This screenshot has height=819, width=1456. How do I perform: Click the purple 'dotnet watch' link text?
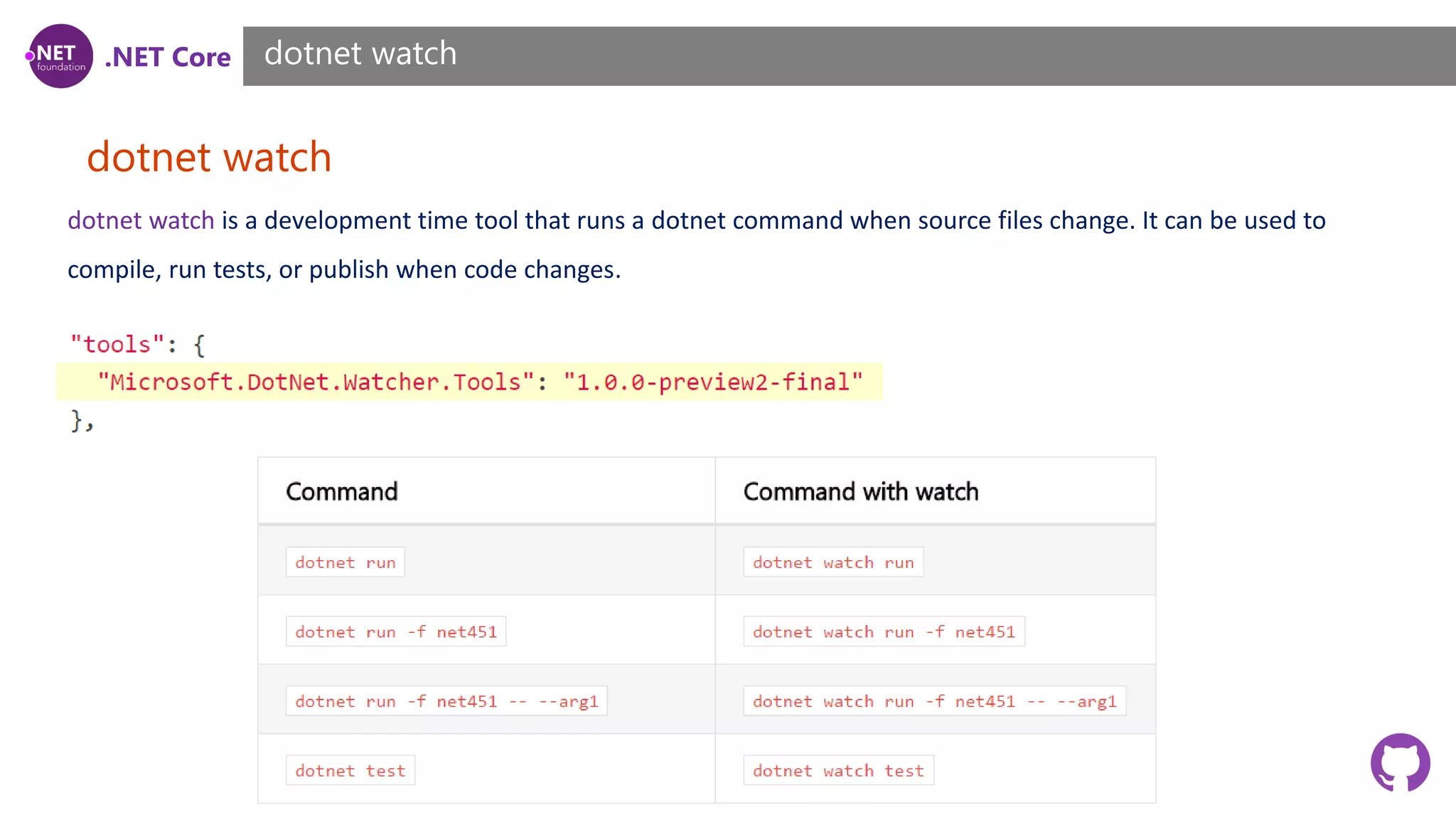(x=141, y=220)
